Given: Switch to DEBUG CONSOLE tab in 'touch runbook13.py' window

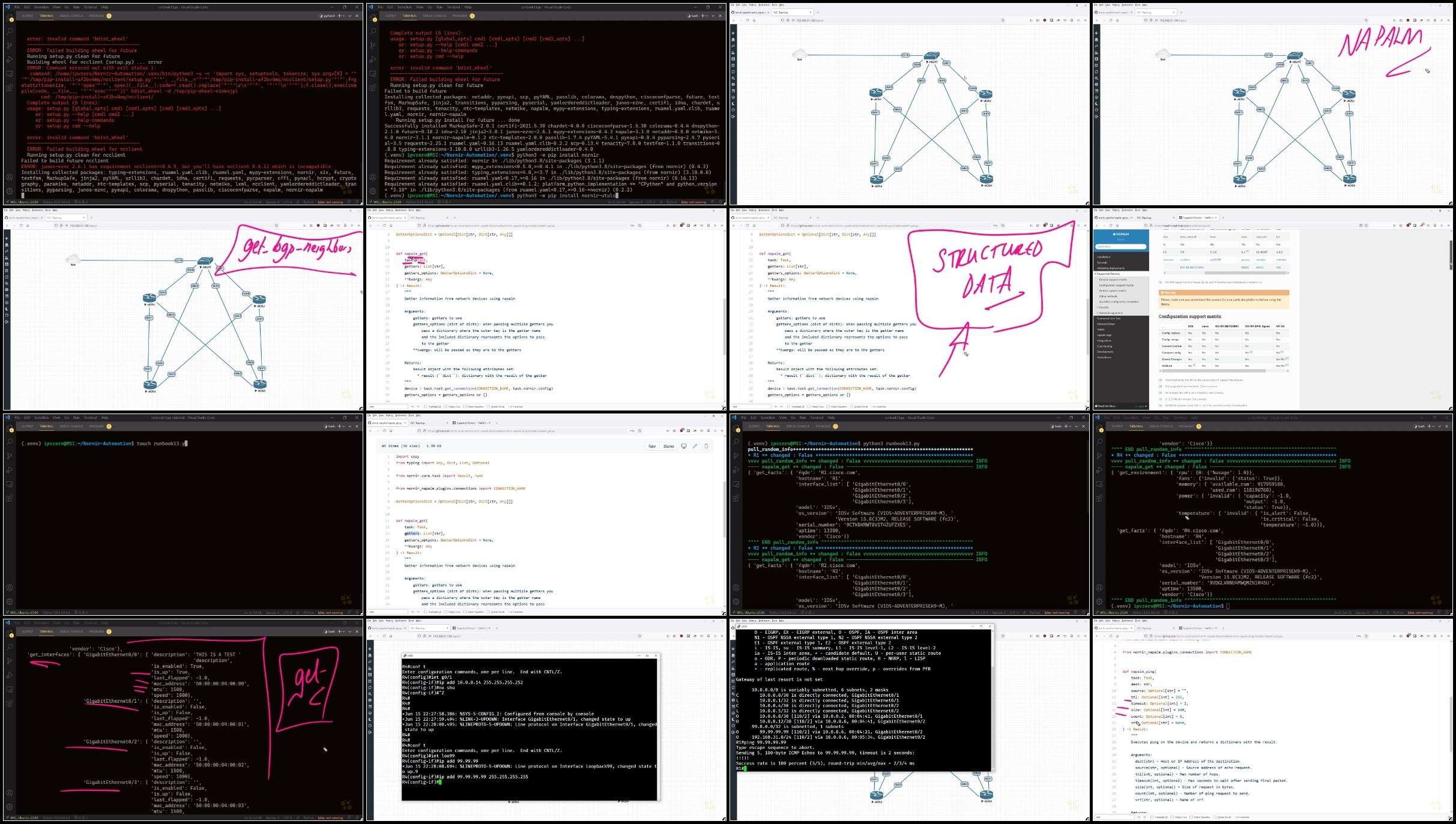Looking at the screenshot, I should point(71,426).
